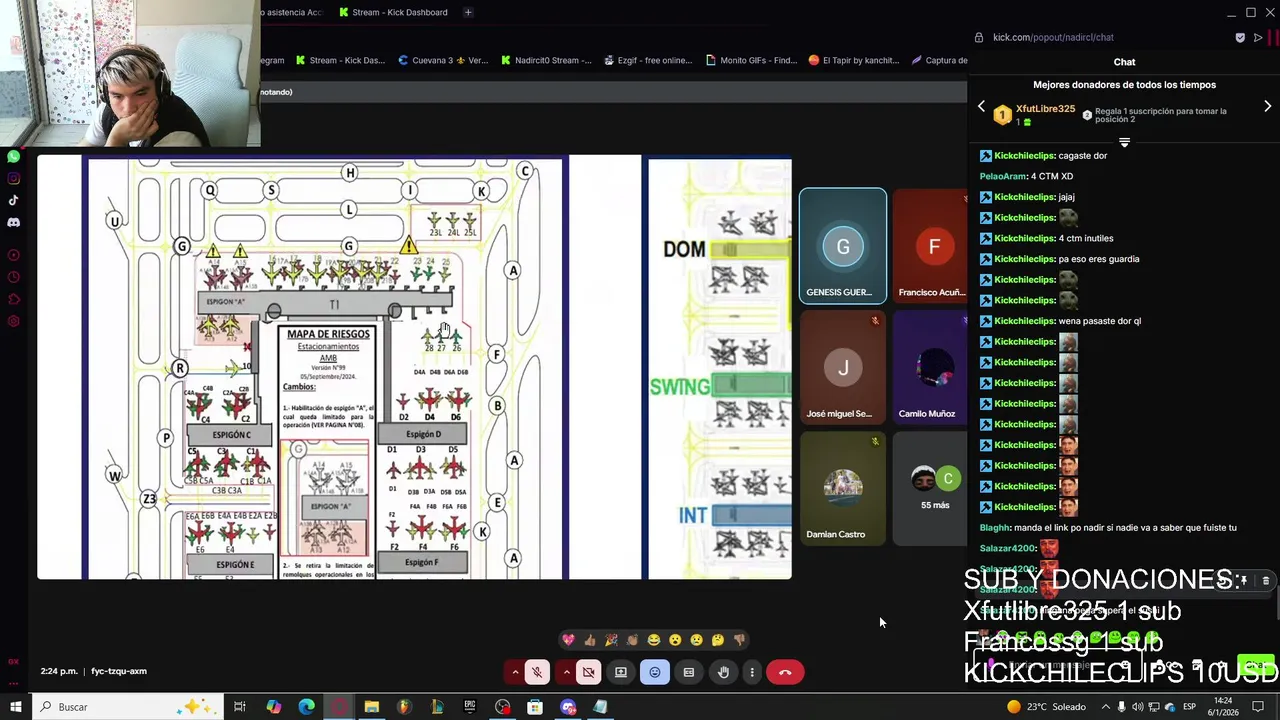
Task: Send the thumbs down reaction
Action: pos(739,640)
